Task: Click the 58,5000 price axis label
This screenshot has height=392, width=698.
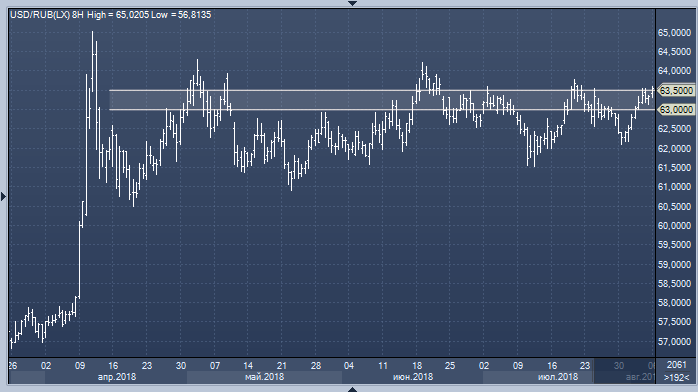Action: (x=674, y=283)
